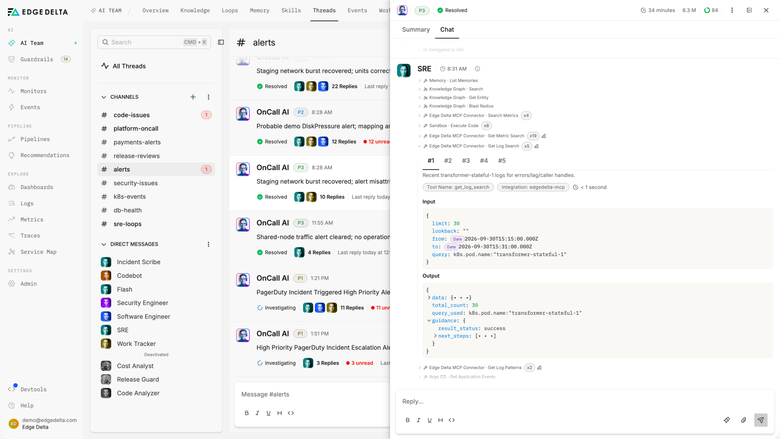Toggle italic in thread reply editor

coord(418,420)
